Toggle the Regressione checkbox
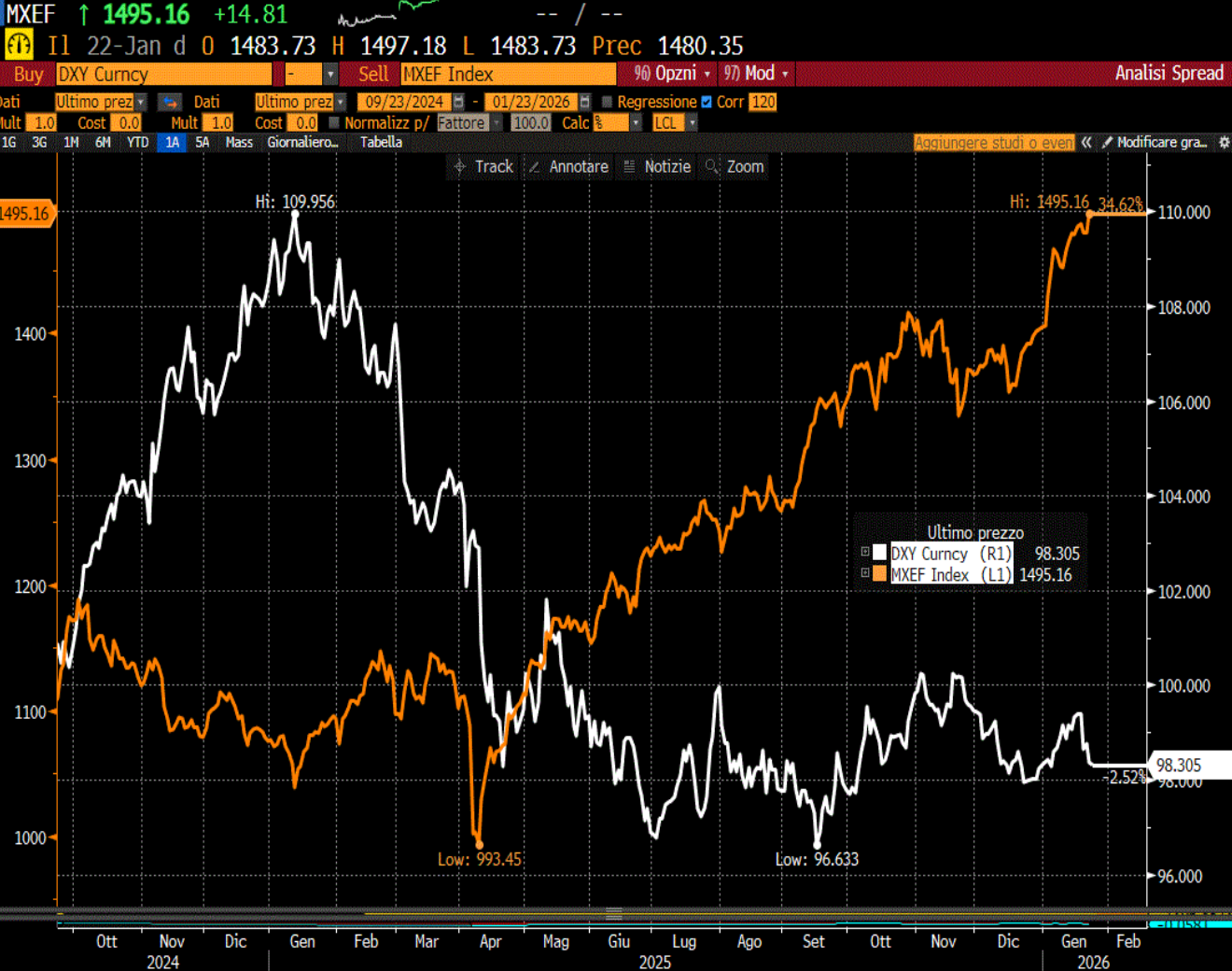The height and width of the screenshot is (971, 1232). [x=607, y=102]
